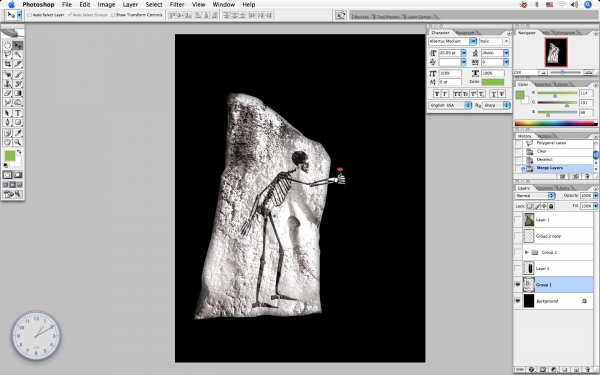Open the Filter menu
The height and width of the screenshot is (375, 600).
click(x=177, y=5)
